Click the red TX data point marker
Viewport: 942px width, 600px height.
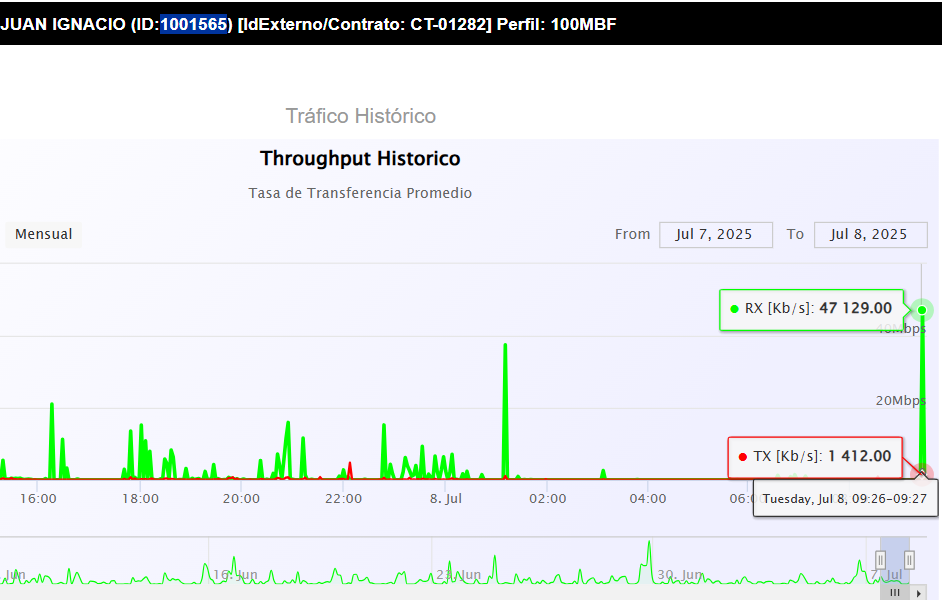coord(924,473)
